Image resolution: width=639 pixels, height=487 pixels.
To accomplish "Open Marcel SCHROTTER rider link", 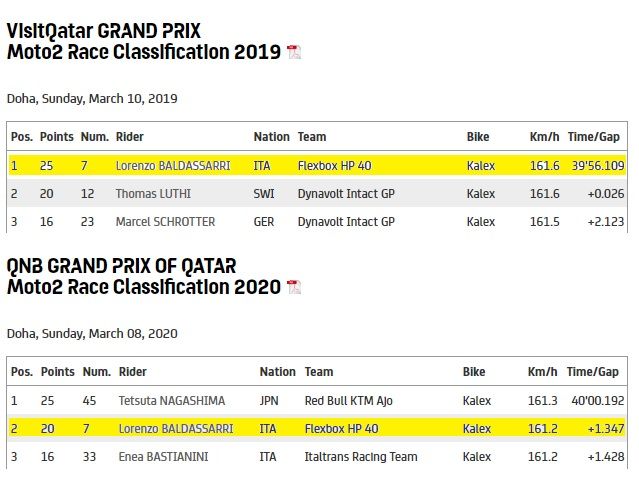I will click(x=165, y=222).
